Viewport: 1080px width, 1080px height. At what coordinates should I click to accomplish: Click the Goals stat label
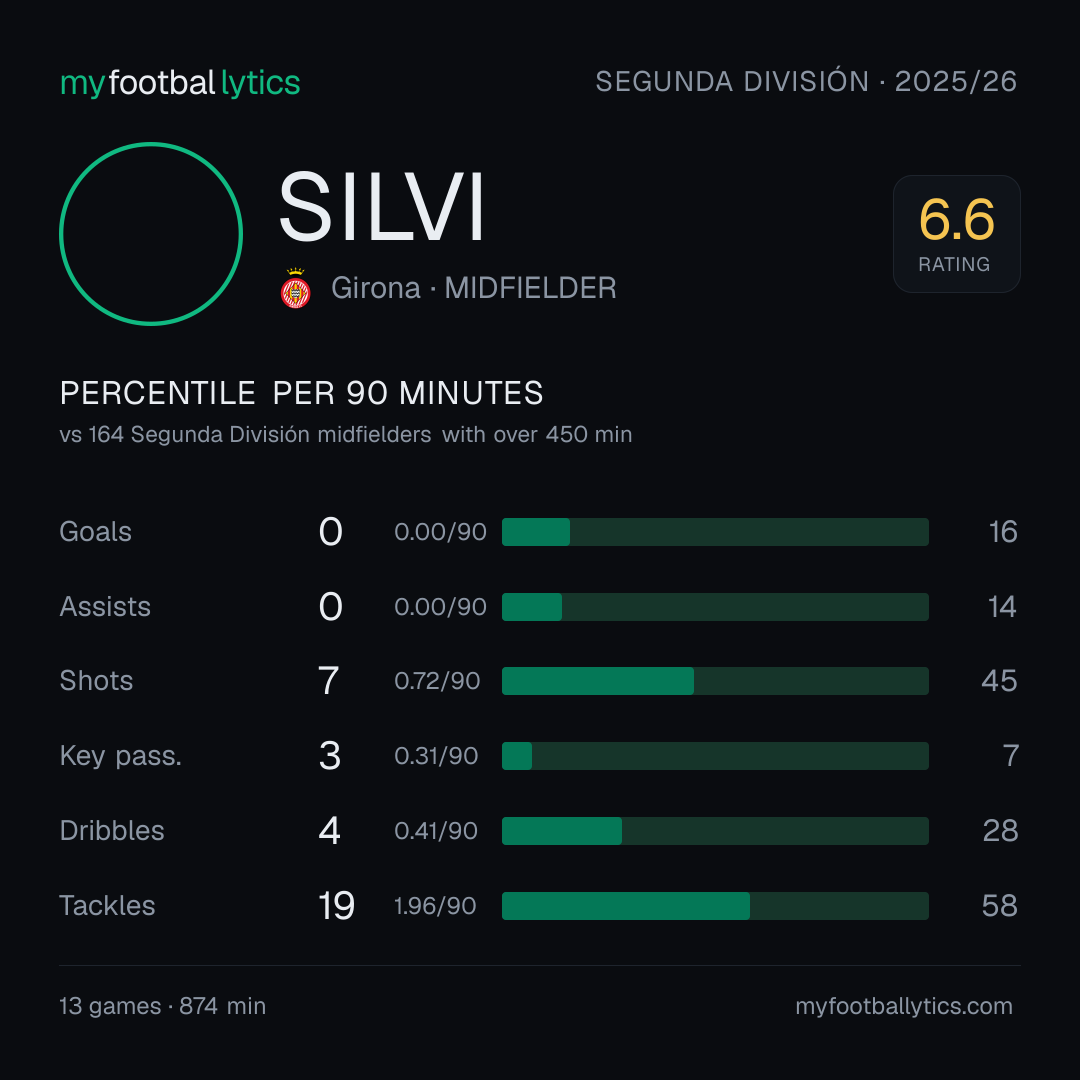click(96, 532)
